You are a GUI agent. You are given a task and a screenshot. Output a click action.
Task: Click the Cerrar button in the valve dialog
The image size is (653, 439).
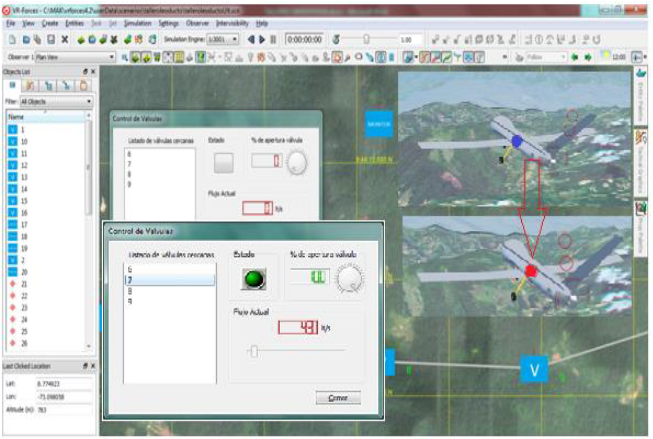pyautogui.click(x=338, y=398)
